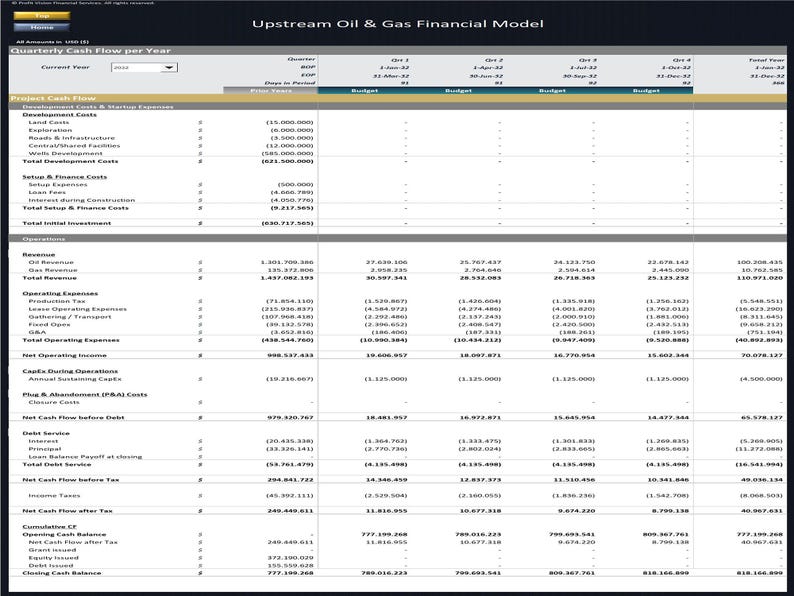Click Principal Qrt 3 value (2.833.665)
794x596 pixels.
coord(573,449)
